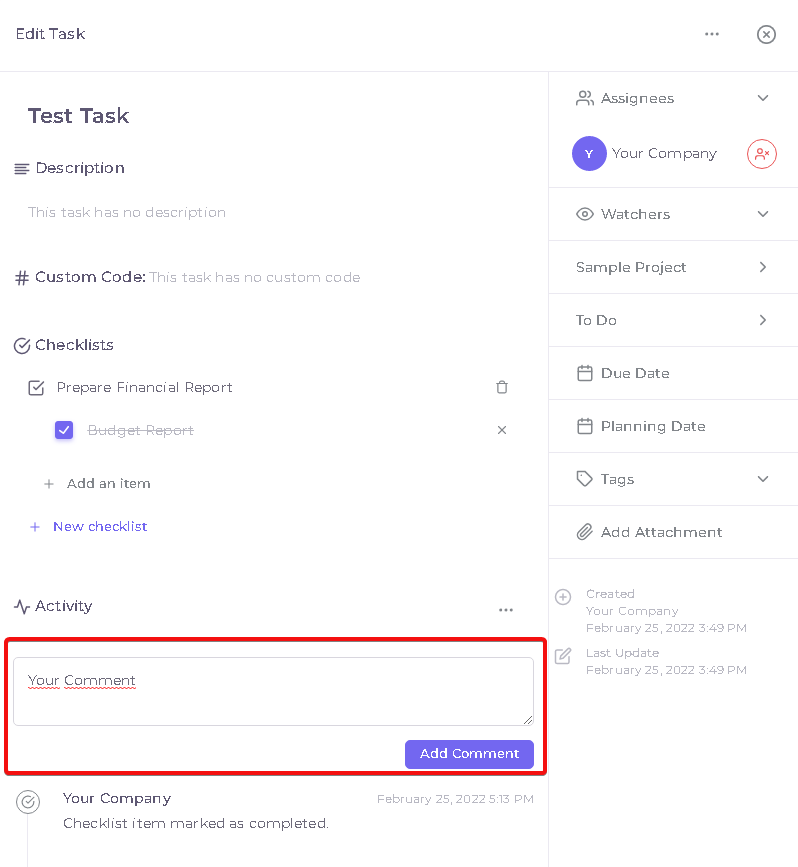Open the Sample Project selector

(673, 267)
